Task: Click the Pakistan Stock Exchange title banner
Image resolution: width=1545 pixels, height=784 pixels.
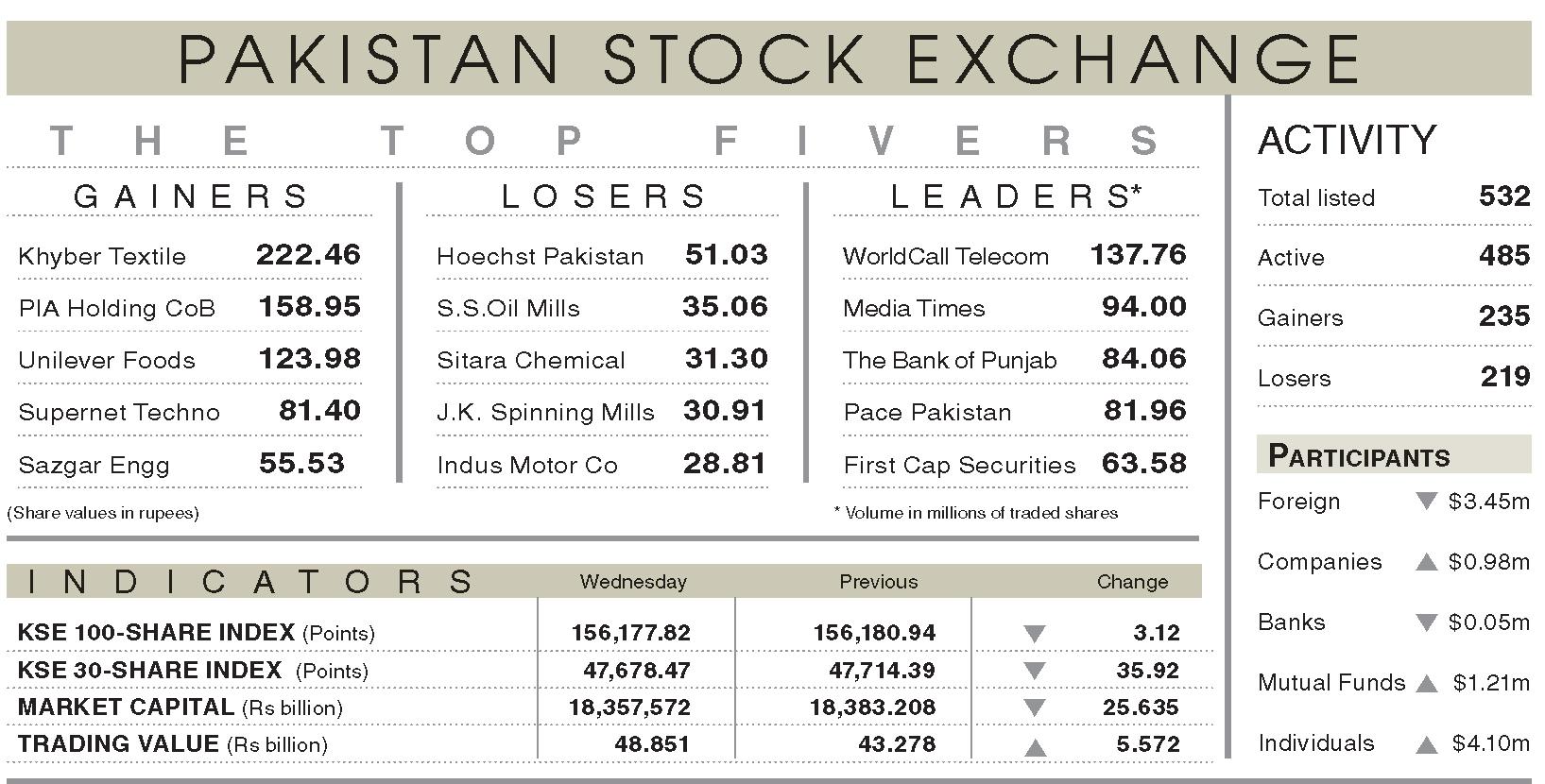Action: [769, 58]
